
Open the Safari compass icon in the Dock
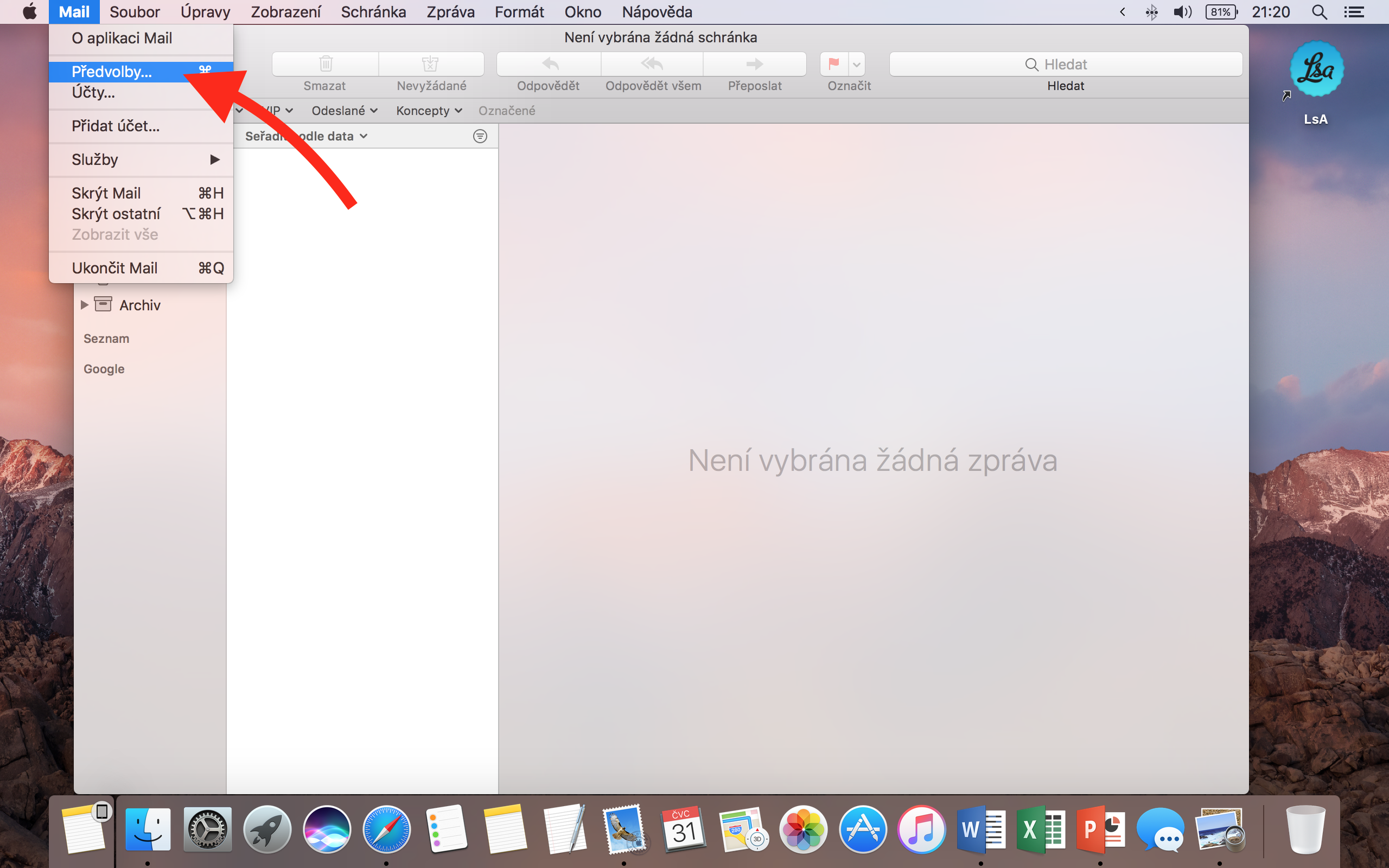click(386, 829)
